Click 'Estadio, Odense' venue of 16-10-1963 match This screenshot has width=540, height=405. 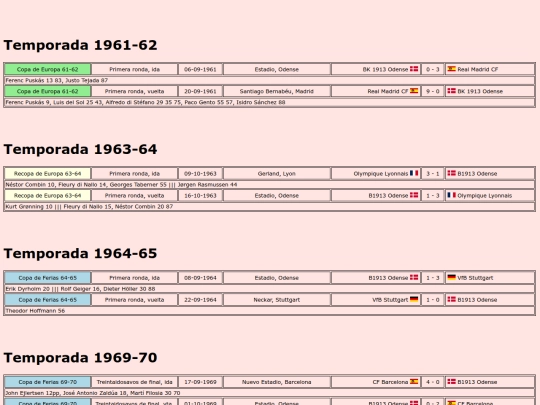277,196
